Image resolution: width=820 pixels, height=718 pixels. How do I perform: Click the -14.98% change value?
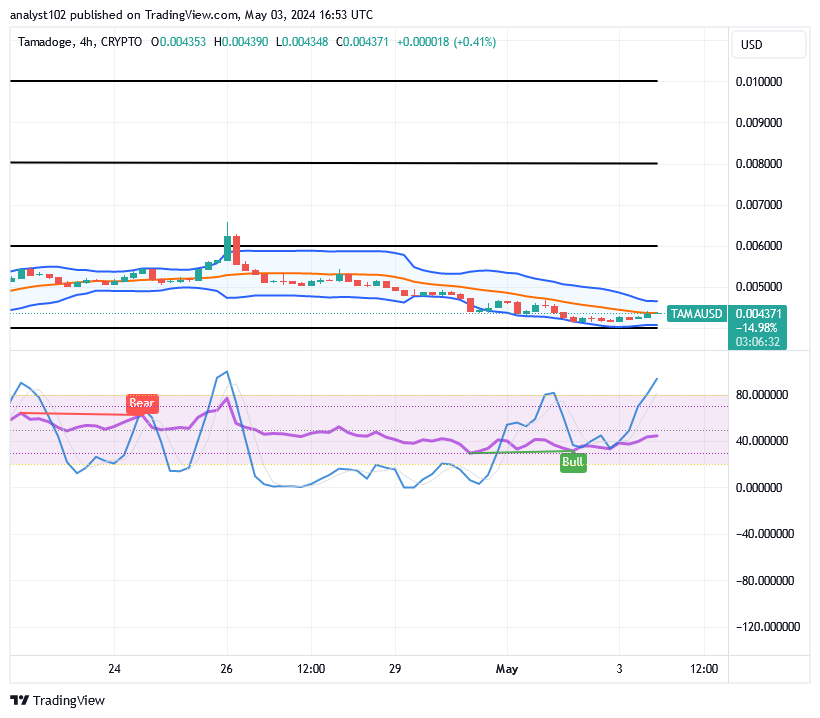pos(757,328)
